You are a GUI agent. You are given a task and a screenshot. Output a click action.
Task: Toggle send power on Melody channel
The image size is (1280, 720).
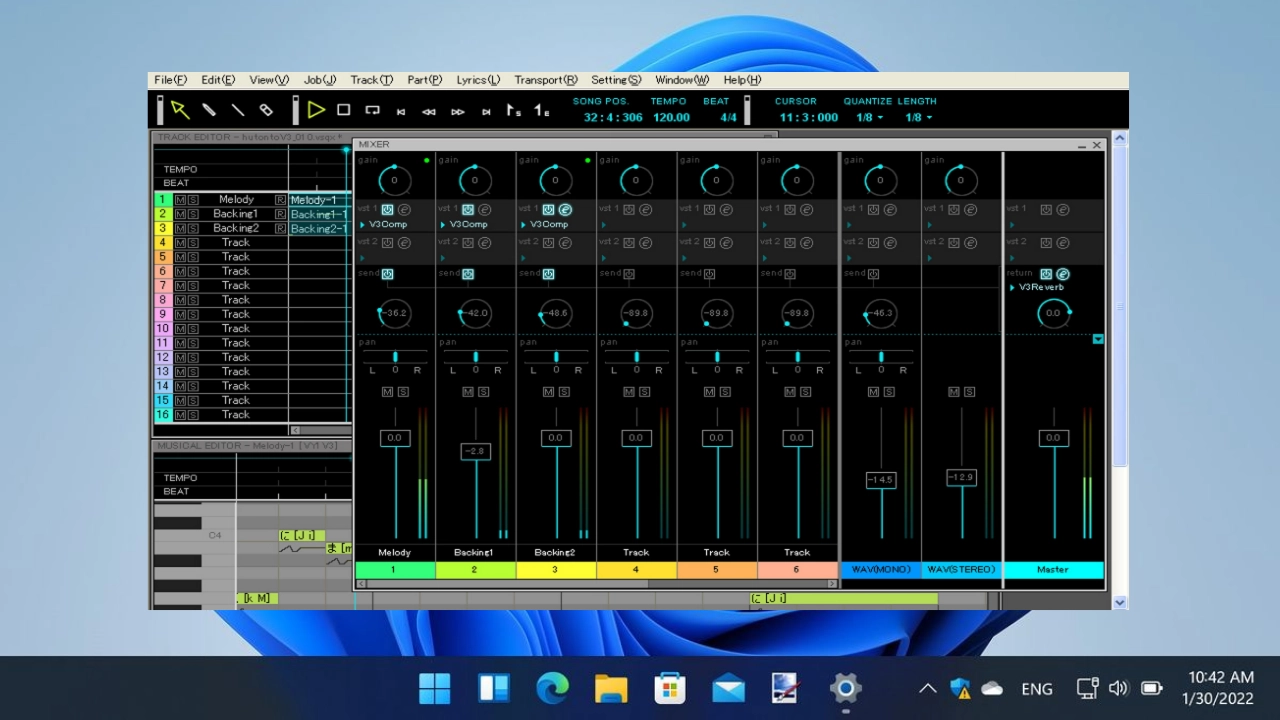(387, 274)
